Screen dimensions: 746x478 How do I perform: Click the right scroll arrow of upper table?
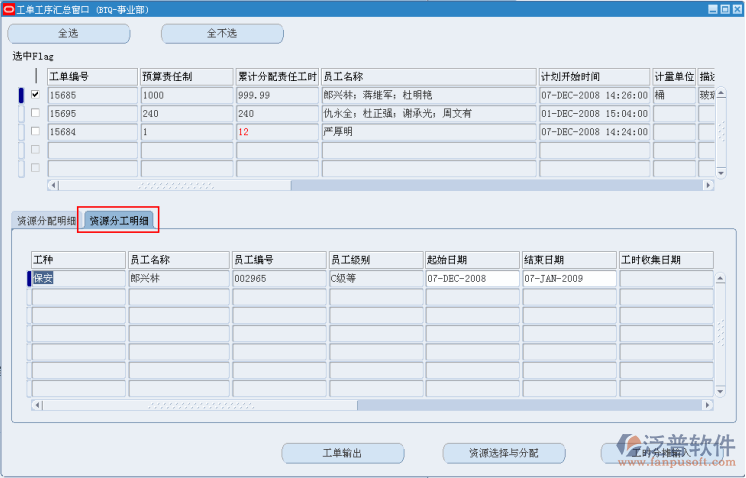708,185
